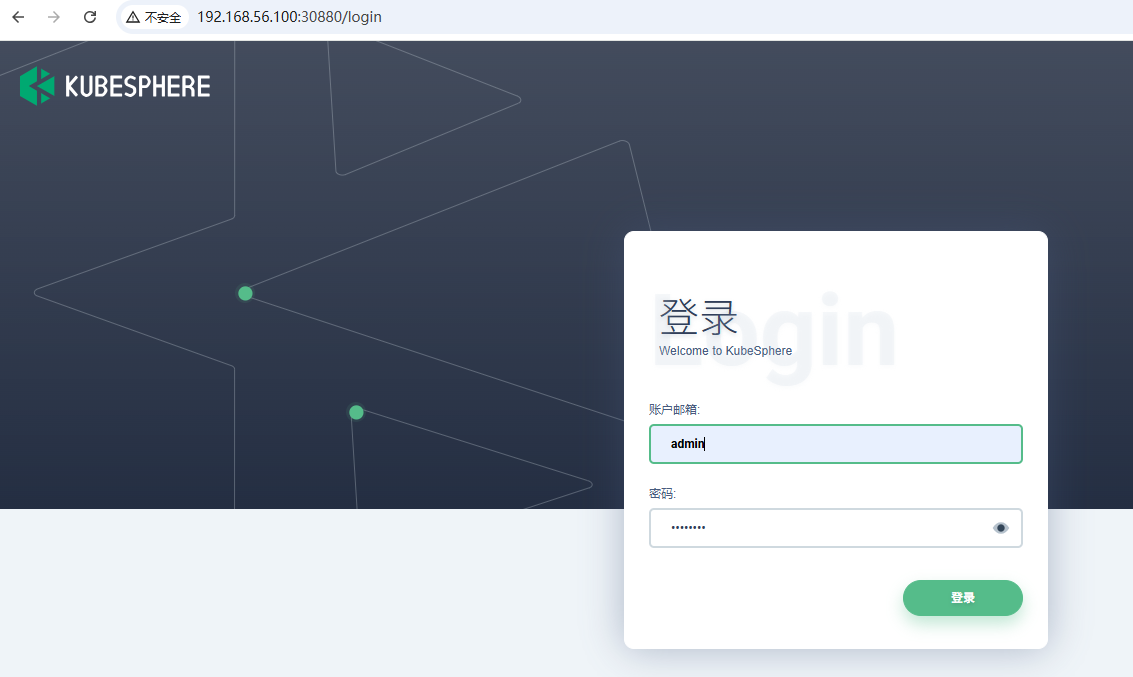Click the KubeSphere logo

pyautogui.click(x=115, y=86)
